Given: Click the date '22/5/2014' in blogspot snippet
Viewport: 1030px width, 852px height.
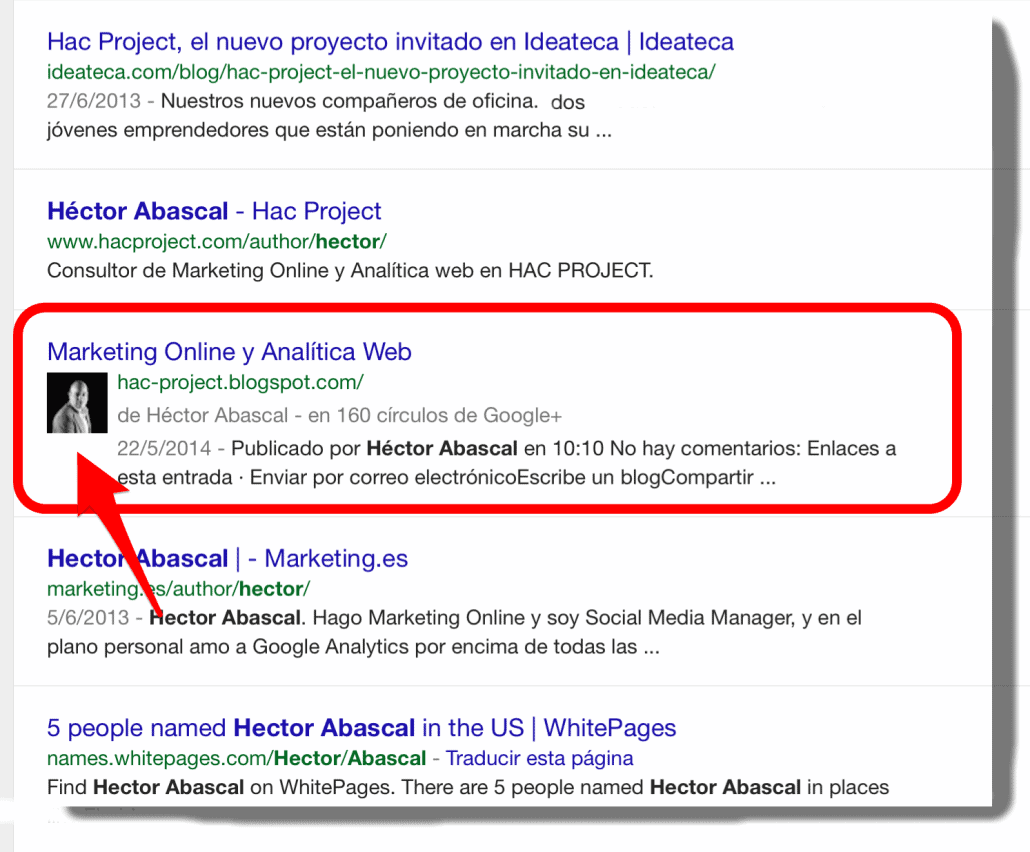Looking at the screenshot, I should pyautogui.click(x=164, y=448).
